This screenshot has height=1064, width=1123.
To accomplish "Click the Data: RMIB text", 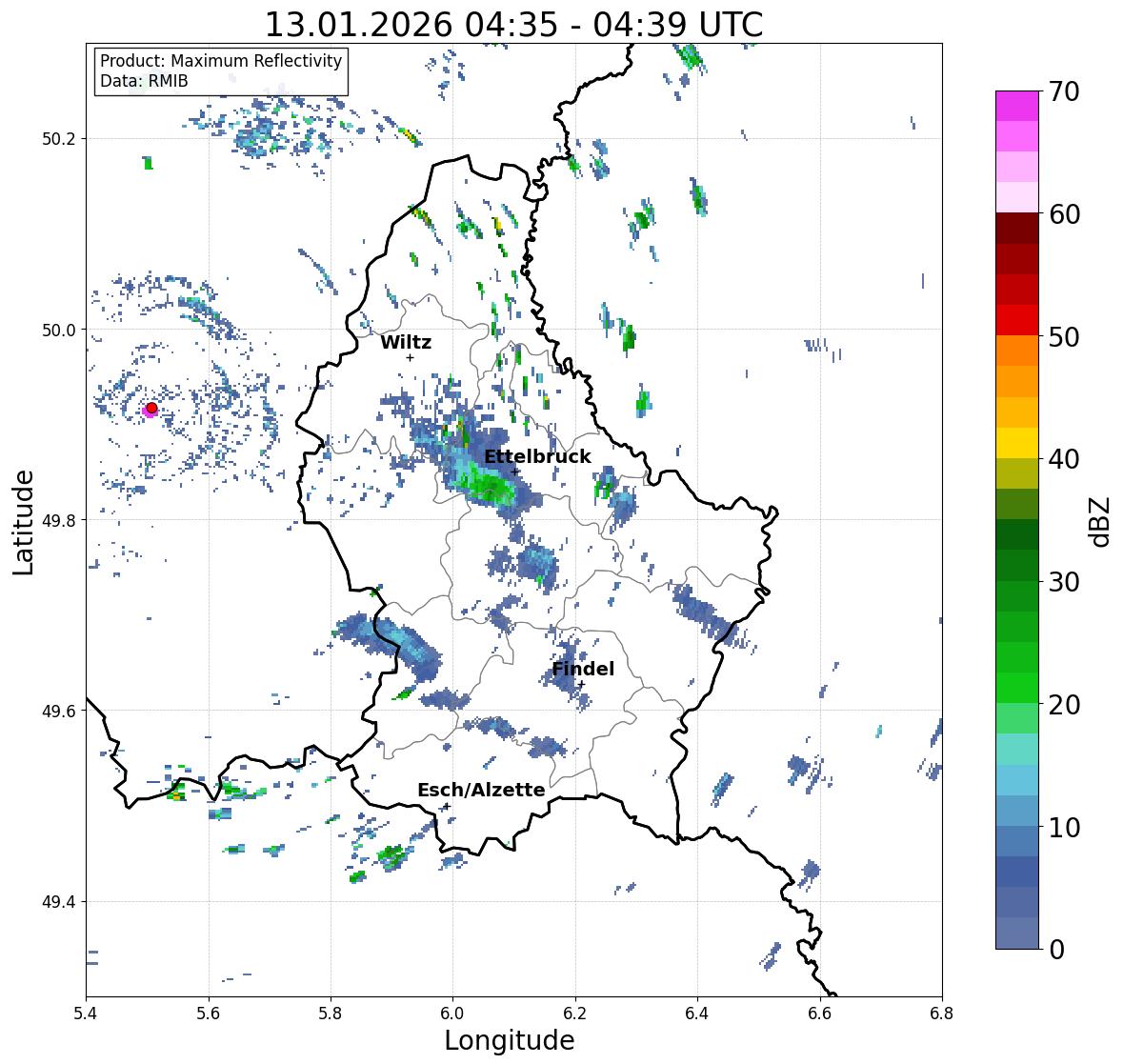I will [x=144, y=81].
